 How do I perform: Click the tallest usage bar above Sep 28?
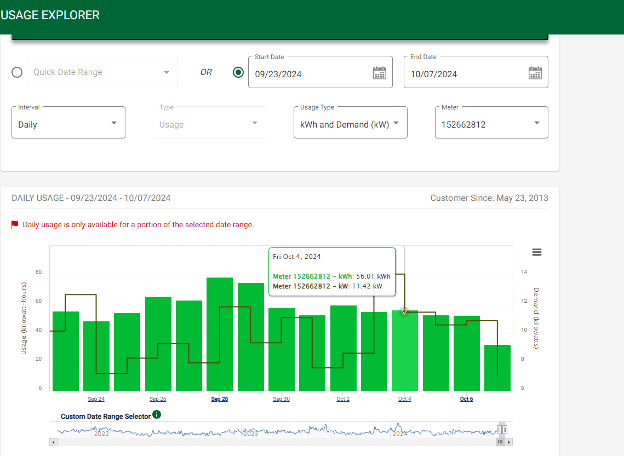(220, 334)
